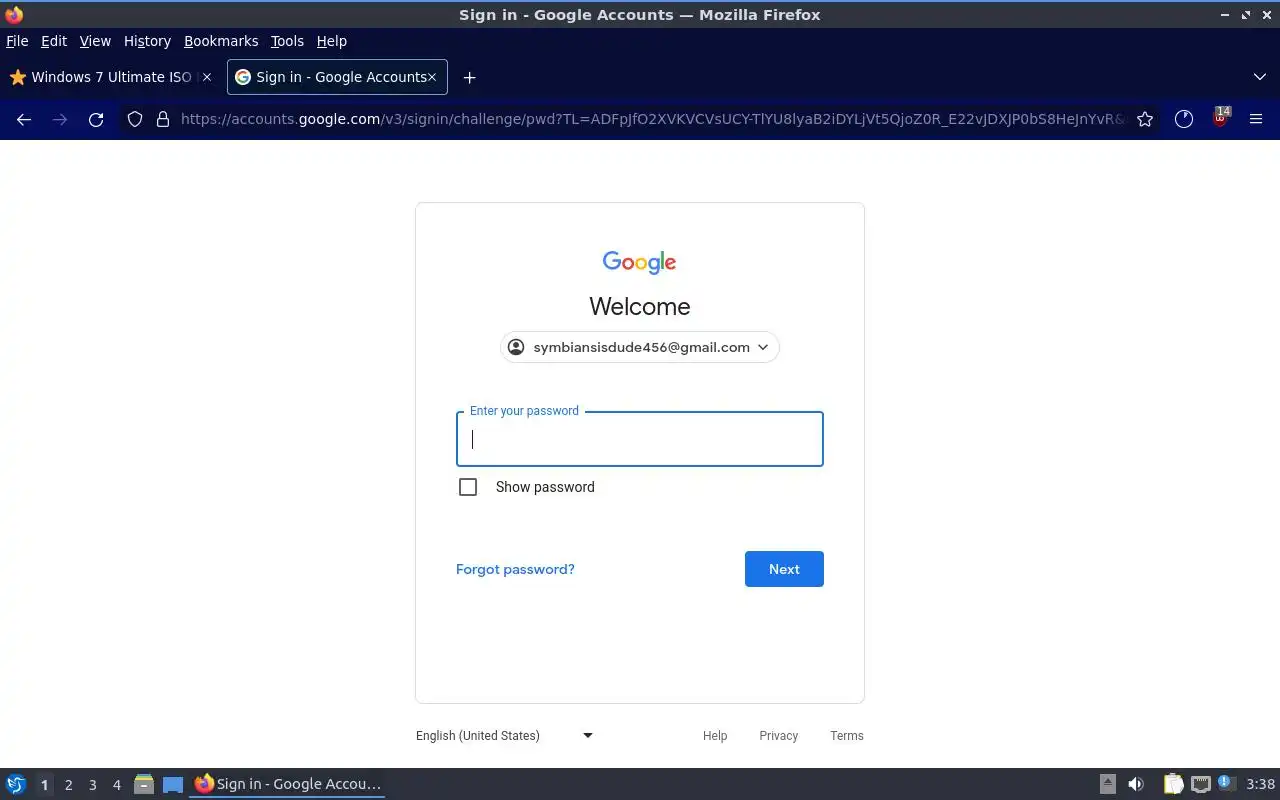
Task: Open the File menu
Action: coord(17,41)
